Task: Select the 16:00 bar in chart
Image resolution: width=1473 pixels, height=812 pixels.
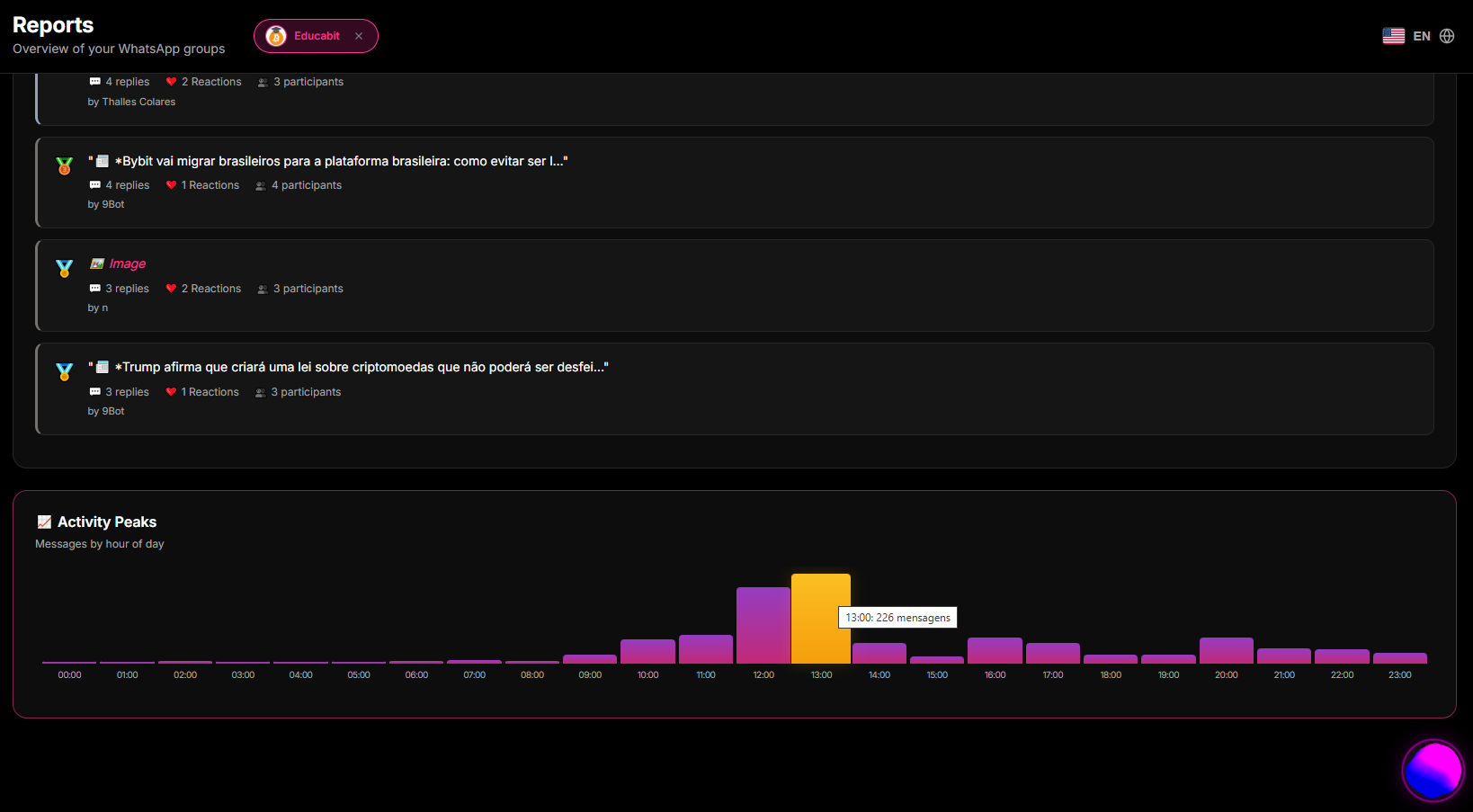Action: point(995,651)
